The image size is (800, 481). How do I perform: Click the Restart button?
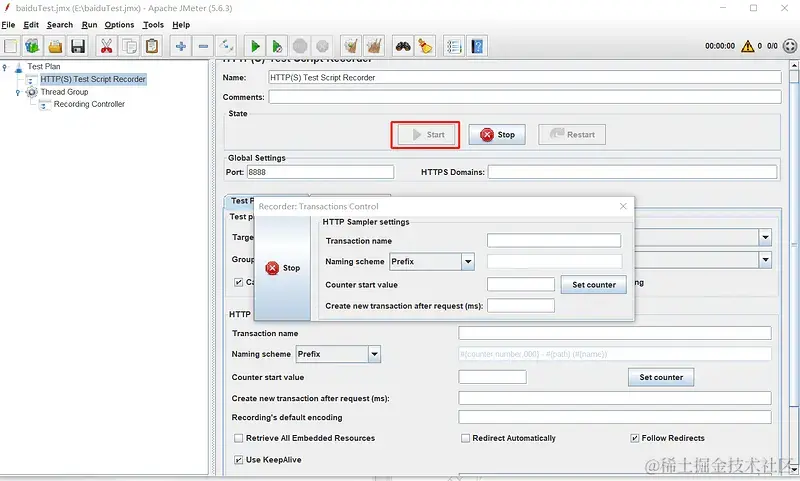[572, 135]
